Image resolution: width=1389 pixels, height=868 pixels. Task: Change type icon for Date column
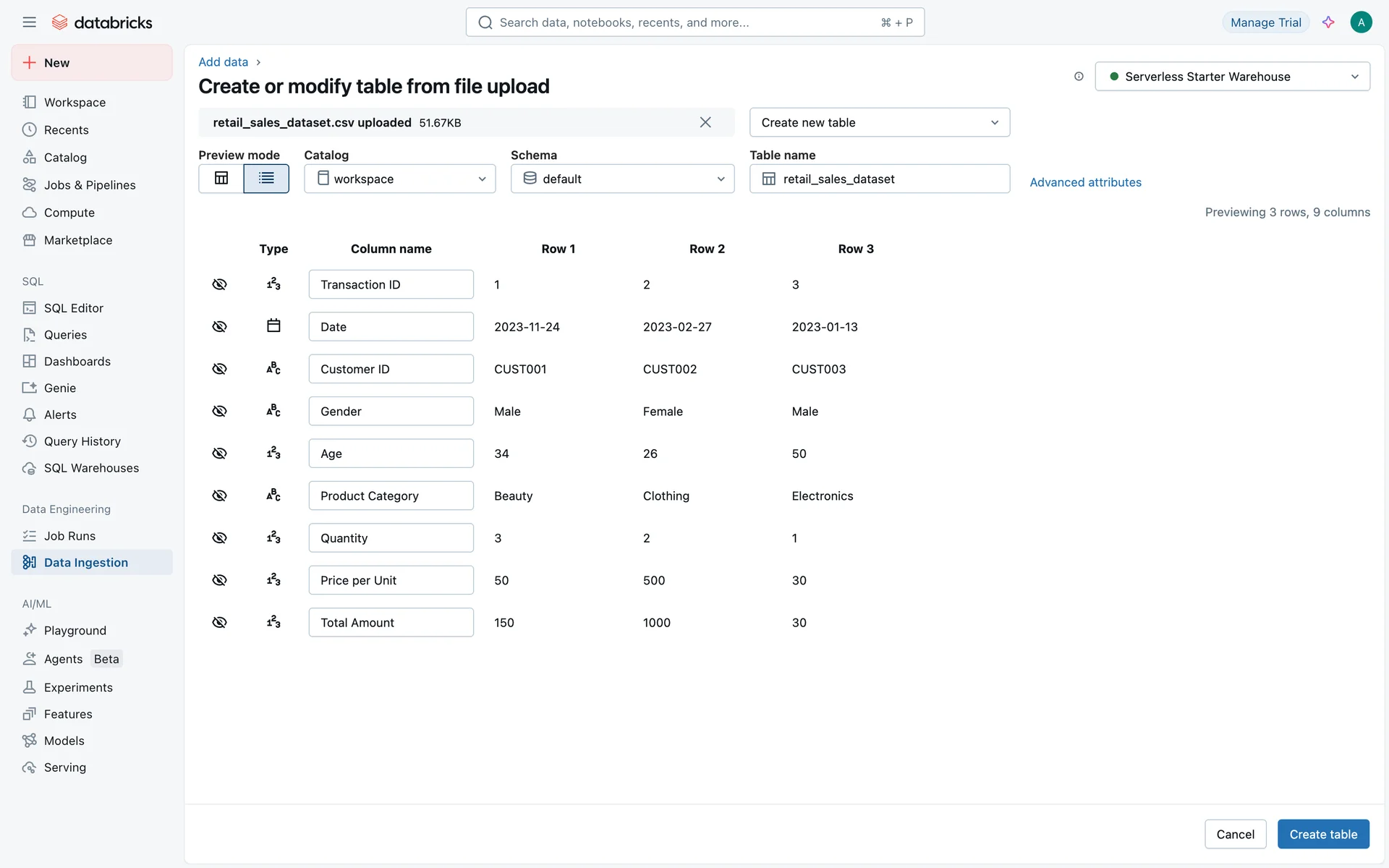pos(273,326)
